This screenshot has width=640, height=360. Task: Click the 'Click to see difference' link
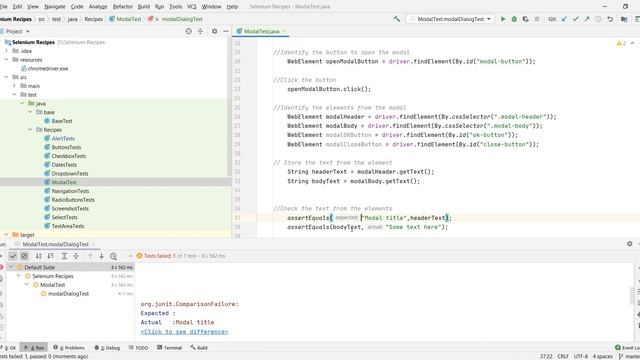(184, 331)
